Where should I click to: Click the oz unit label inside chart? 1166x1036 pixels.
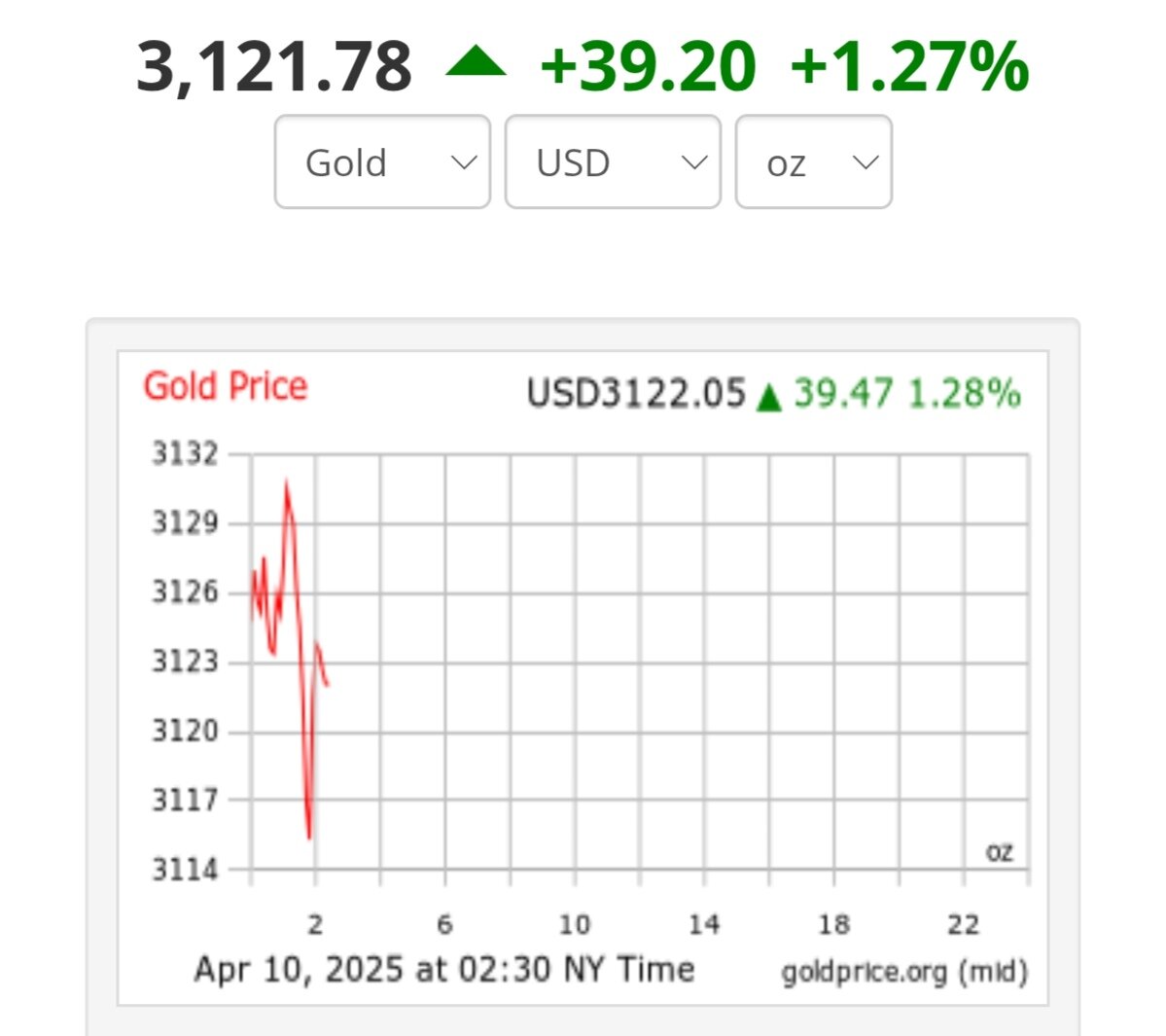click(1000, 852)
